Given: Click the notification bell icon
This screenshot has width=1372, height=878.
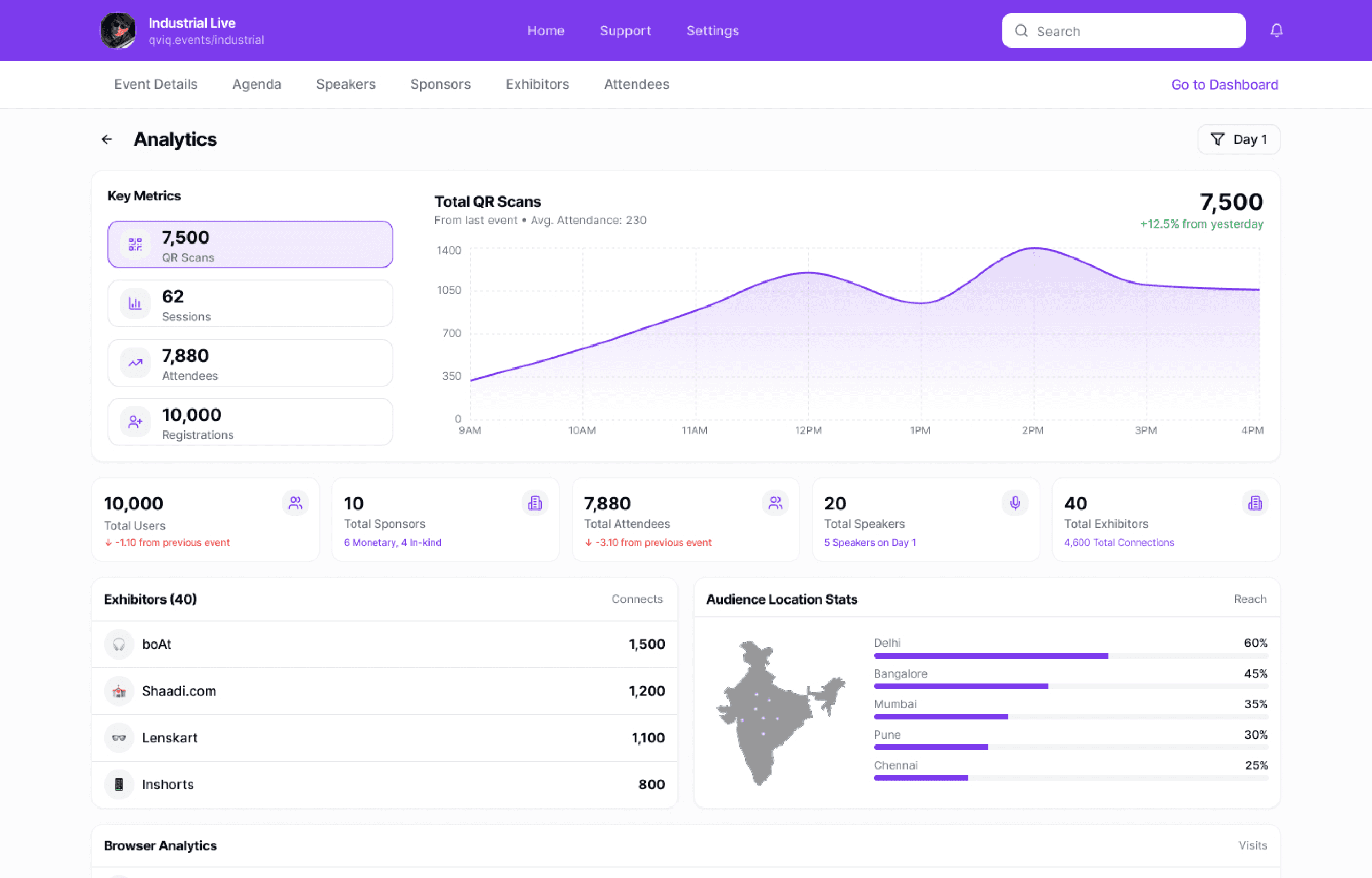Looking at the screenshot, I should click(1276, 30).
